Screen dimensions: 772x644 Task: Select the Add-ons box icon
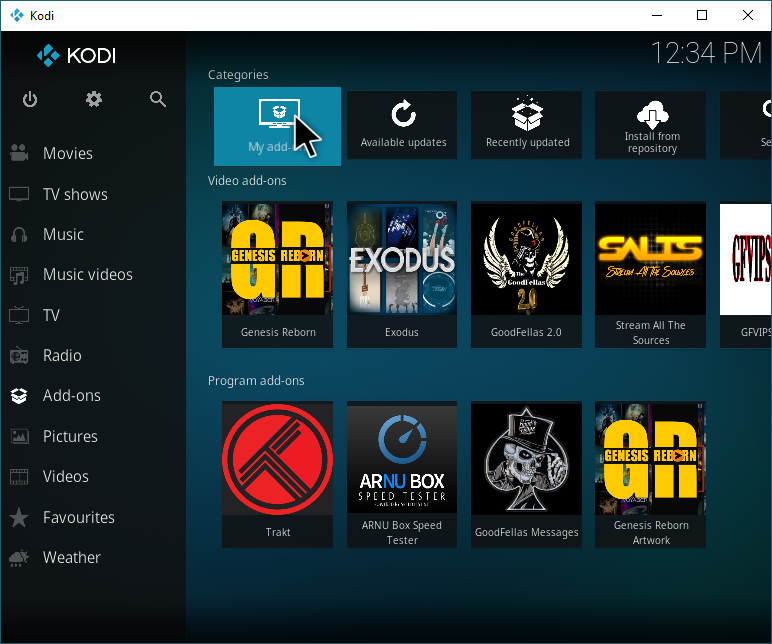click(19, 396)
